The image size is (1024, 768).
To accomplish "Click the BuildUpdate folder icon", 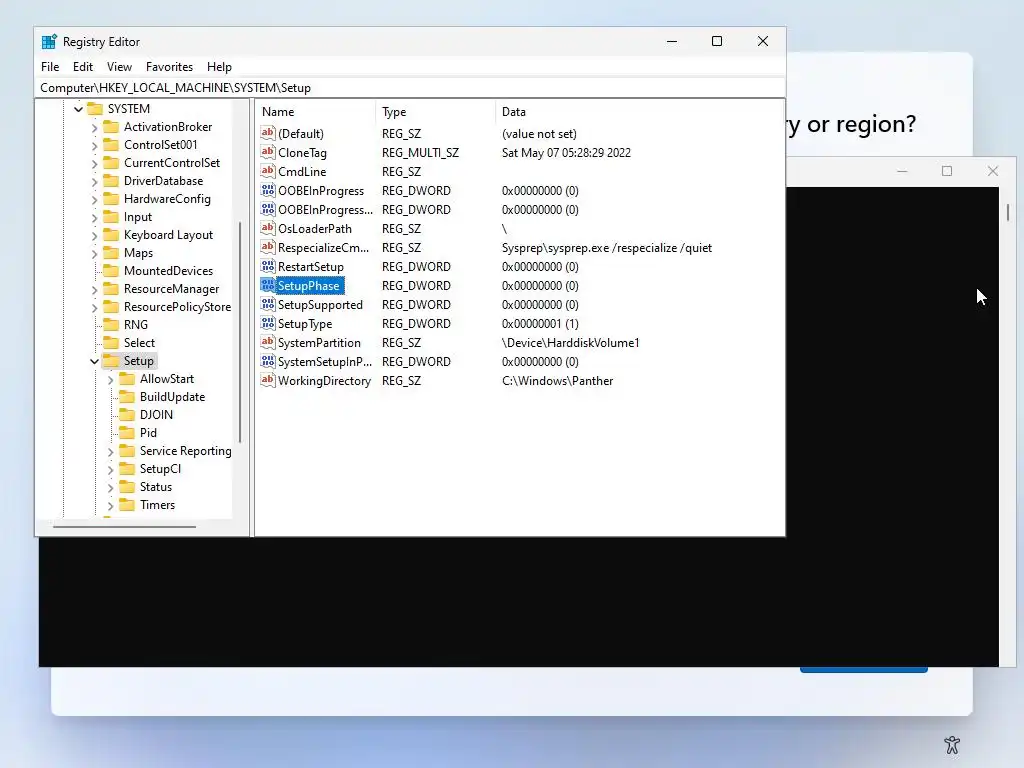I will tap(127, 396).
